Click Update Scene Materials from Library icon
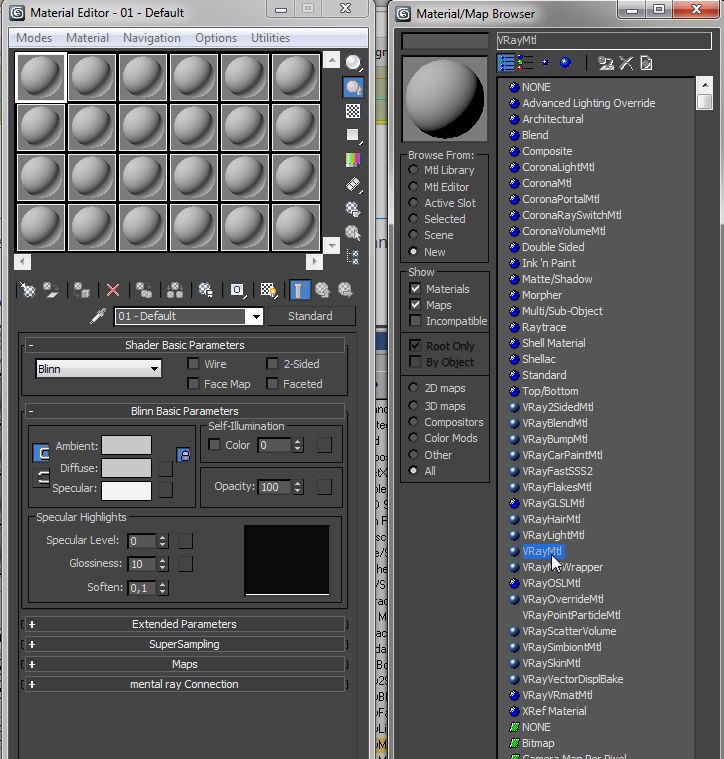 tap(605, 63)
